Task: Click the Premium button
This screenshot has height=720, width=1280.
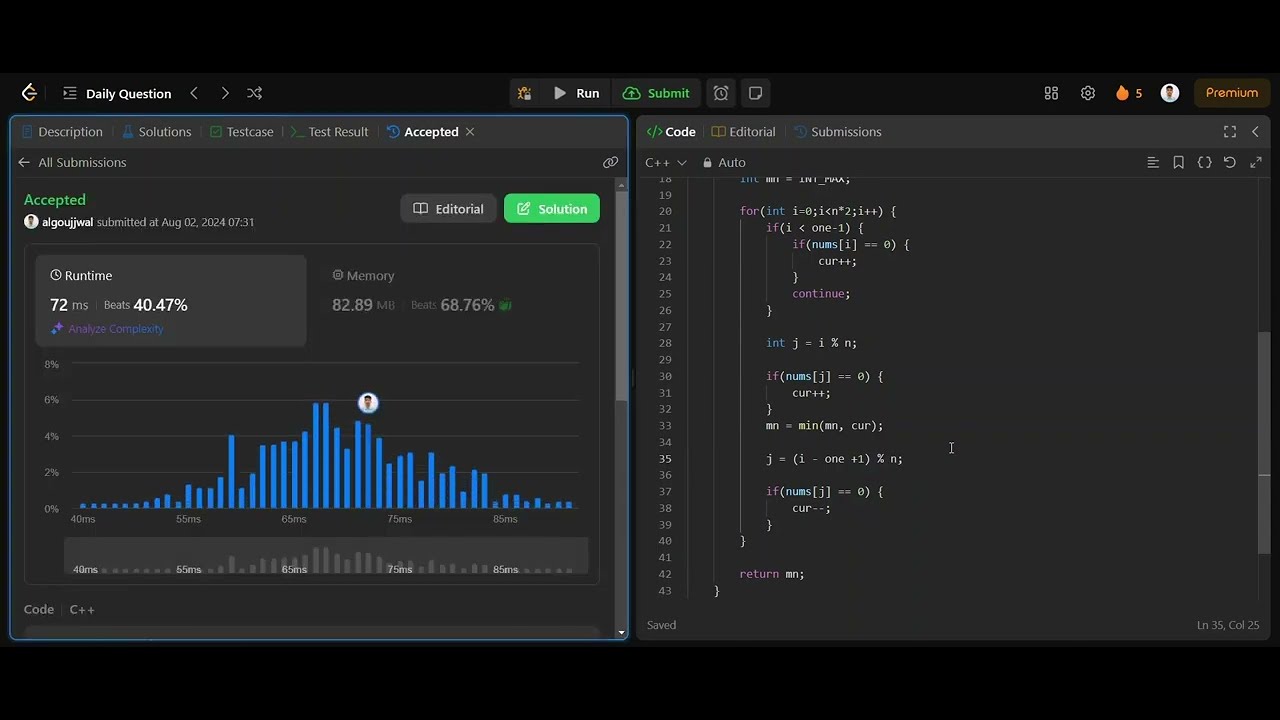Action: [1232, 93]
